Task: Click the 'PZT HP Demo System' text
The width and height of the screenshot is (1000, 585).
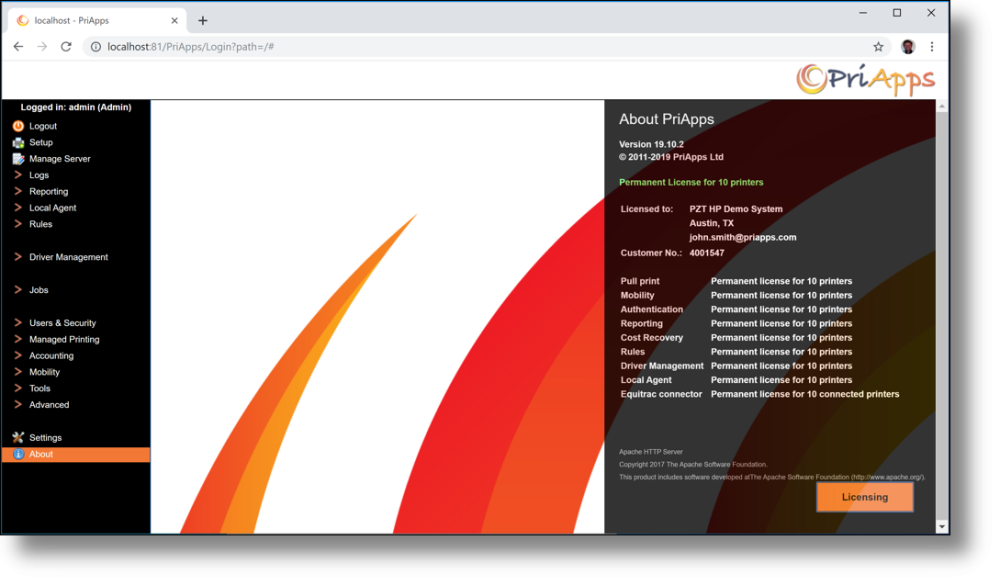Action: (735, 209)
